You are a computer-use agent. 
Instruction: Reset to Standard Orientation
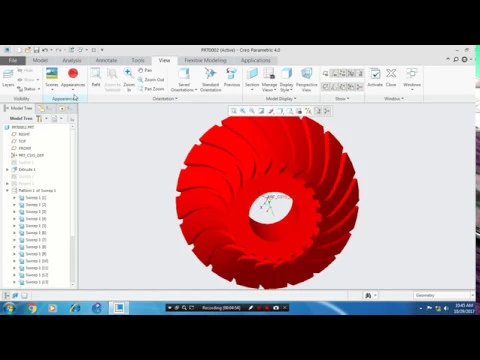click(210, 79)
